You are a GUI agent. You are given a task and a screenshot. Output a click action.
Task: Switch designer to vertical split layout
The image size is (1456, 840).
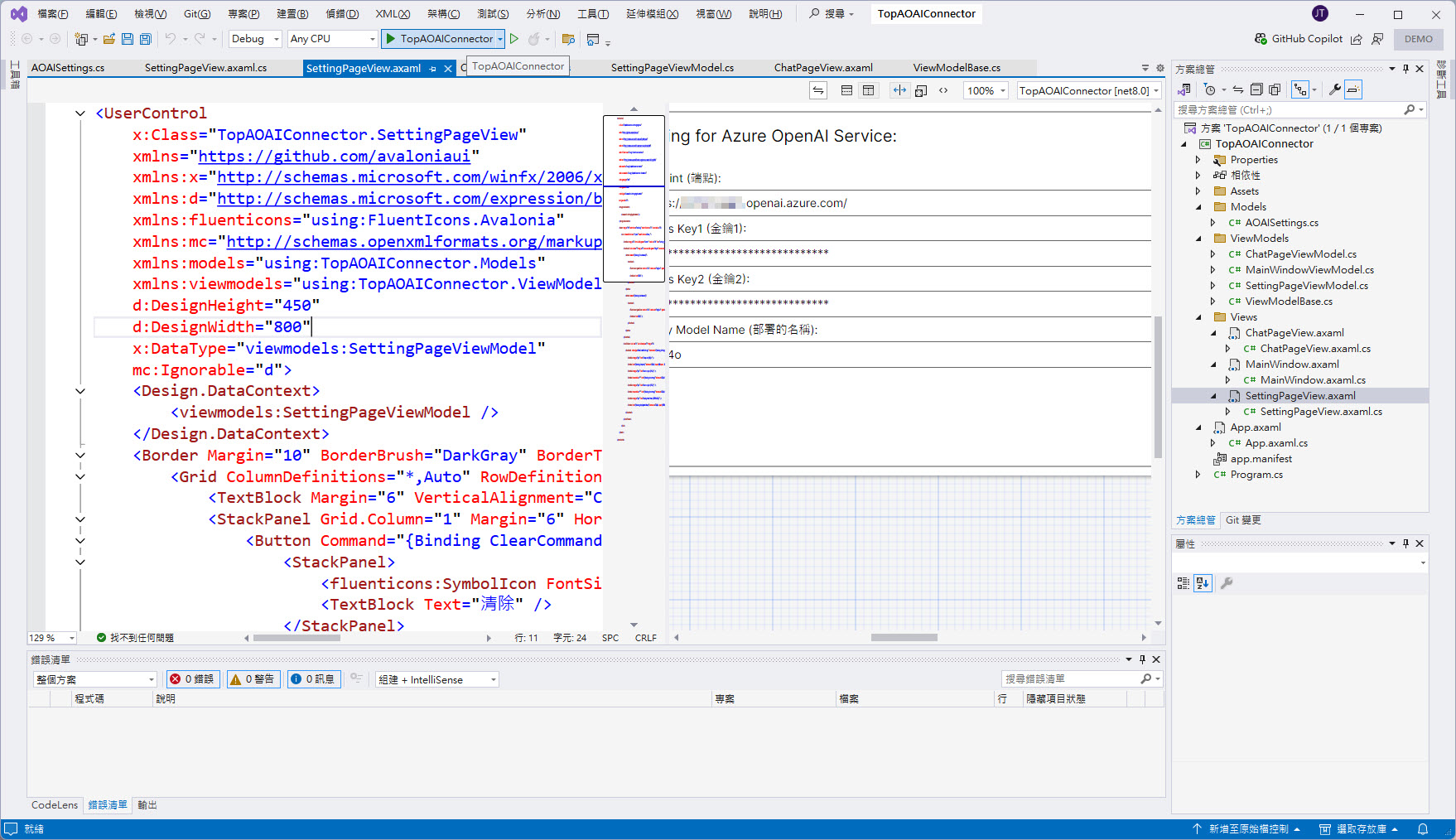(x=868, y=90)
